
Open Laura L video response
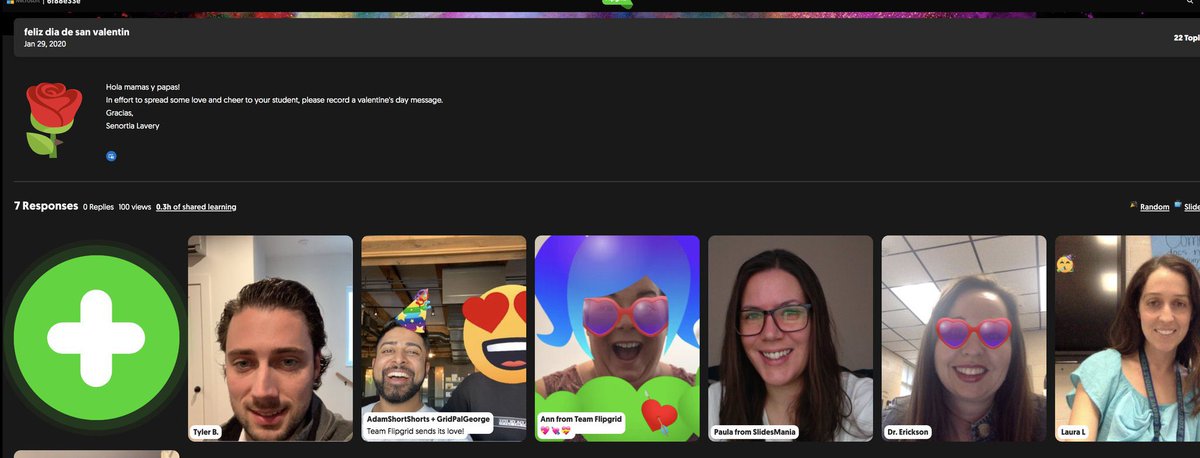coord(1127,338)
